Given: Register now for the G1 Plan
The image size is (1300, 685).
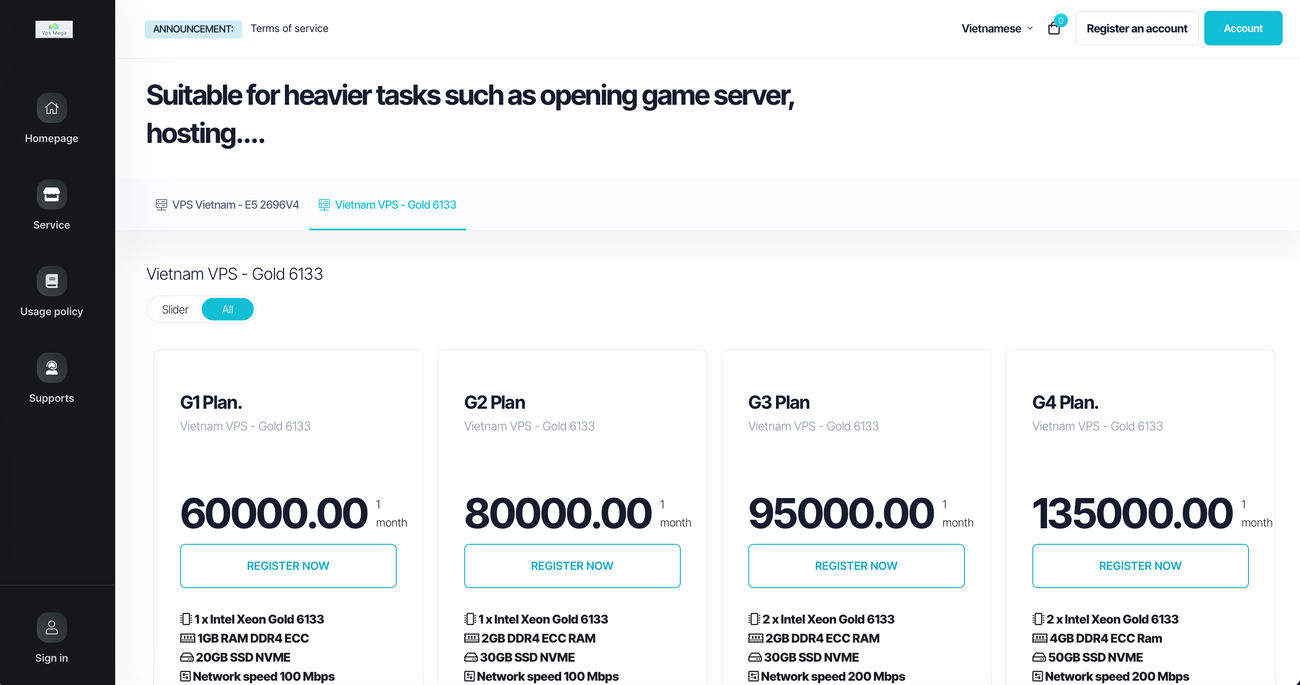Looking at the screenshot, I should click(x=288, y=566).
